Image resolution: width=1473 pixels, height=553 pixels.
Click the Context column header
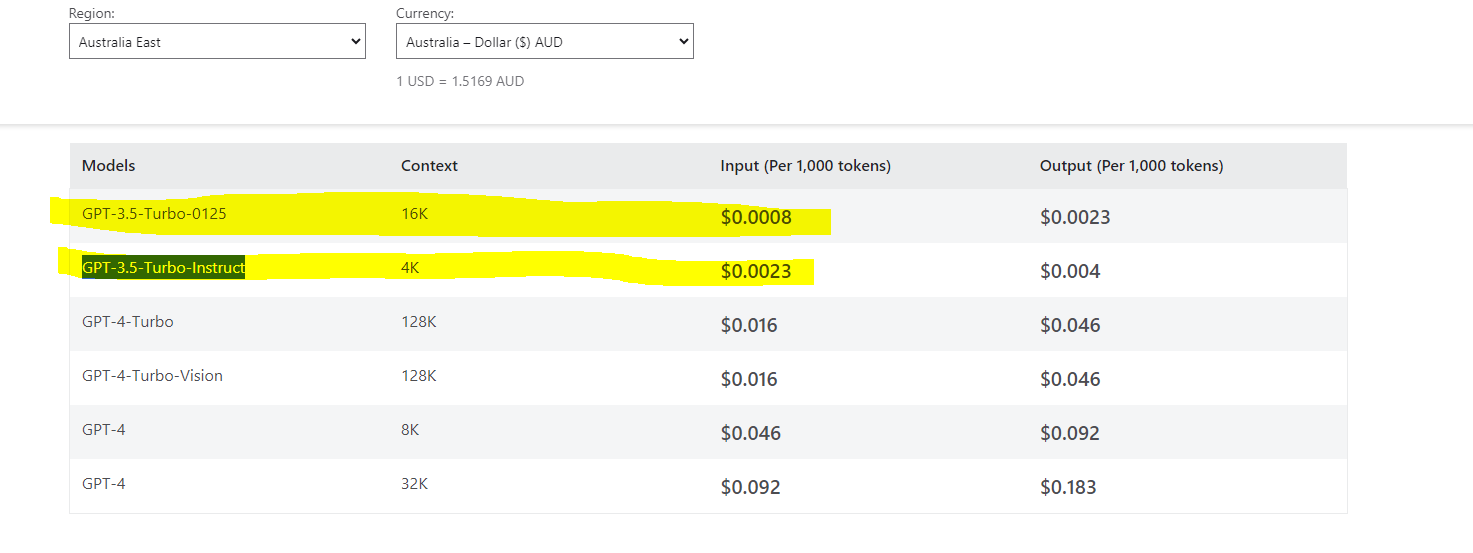click(x=429, y=166)
